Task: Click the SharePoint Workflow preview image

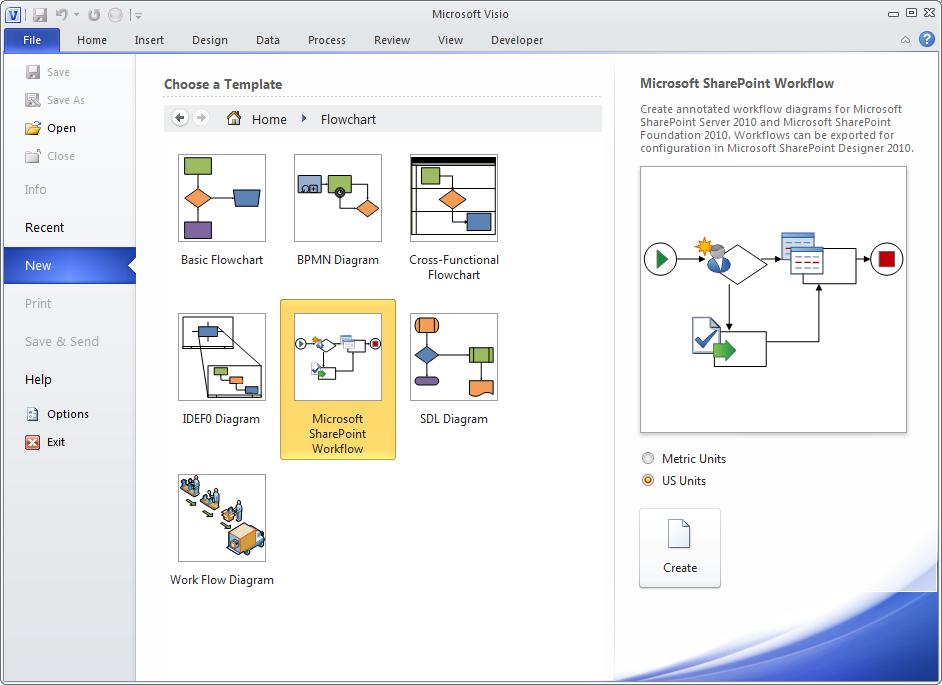Action: [773, 299]
